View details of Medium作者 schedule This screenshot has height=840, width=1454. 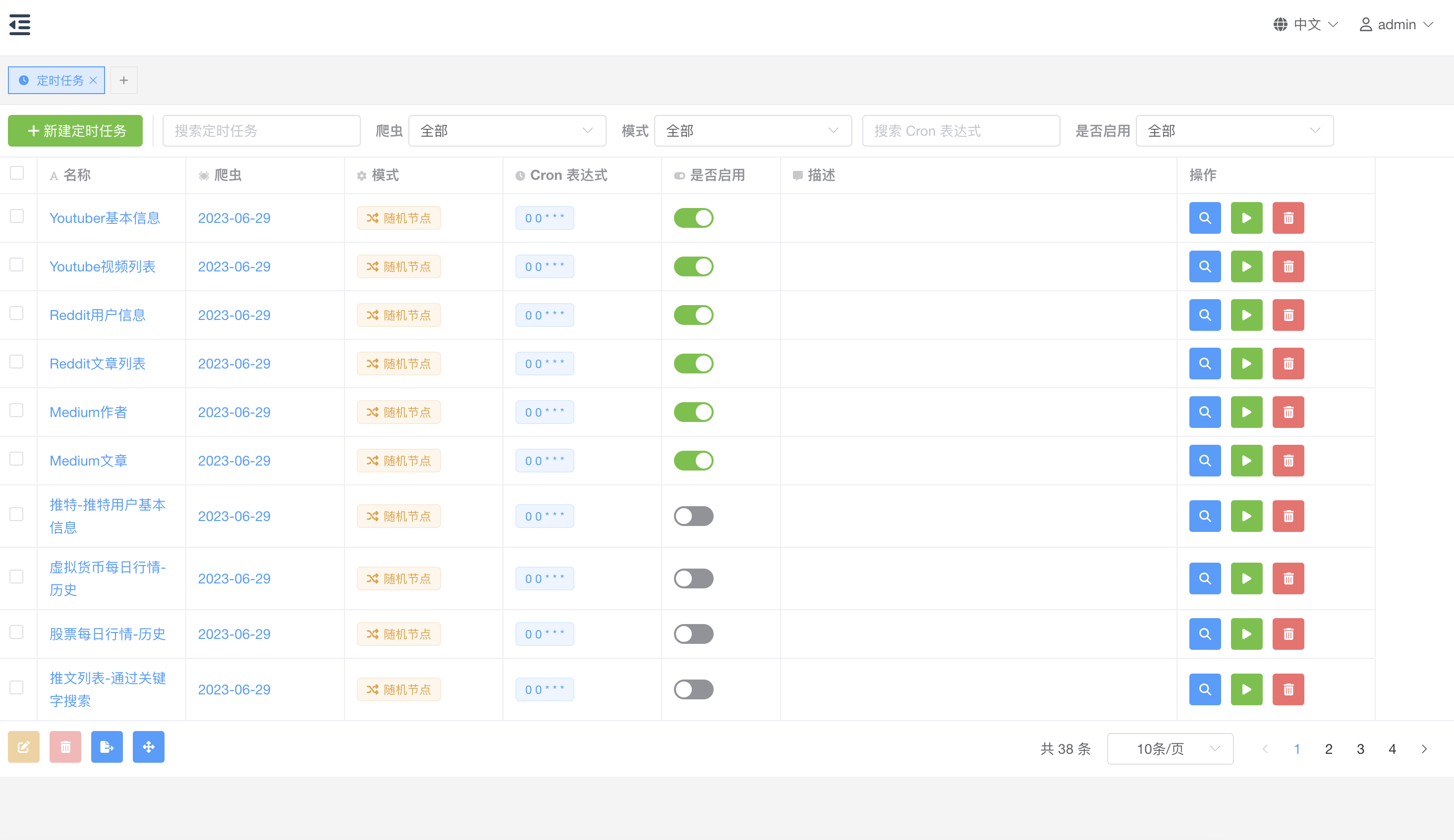pos(1205,412)
